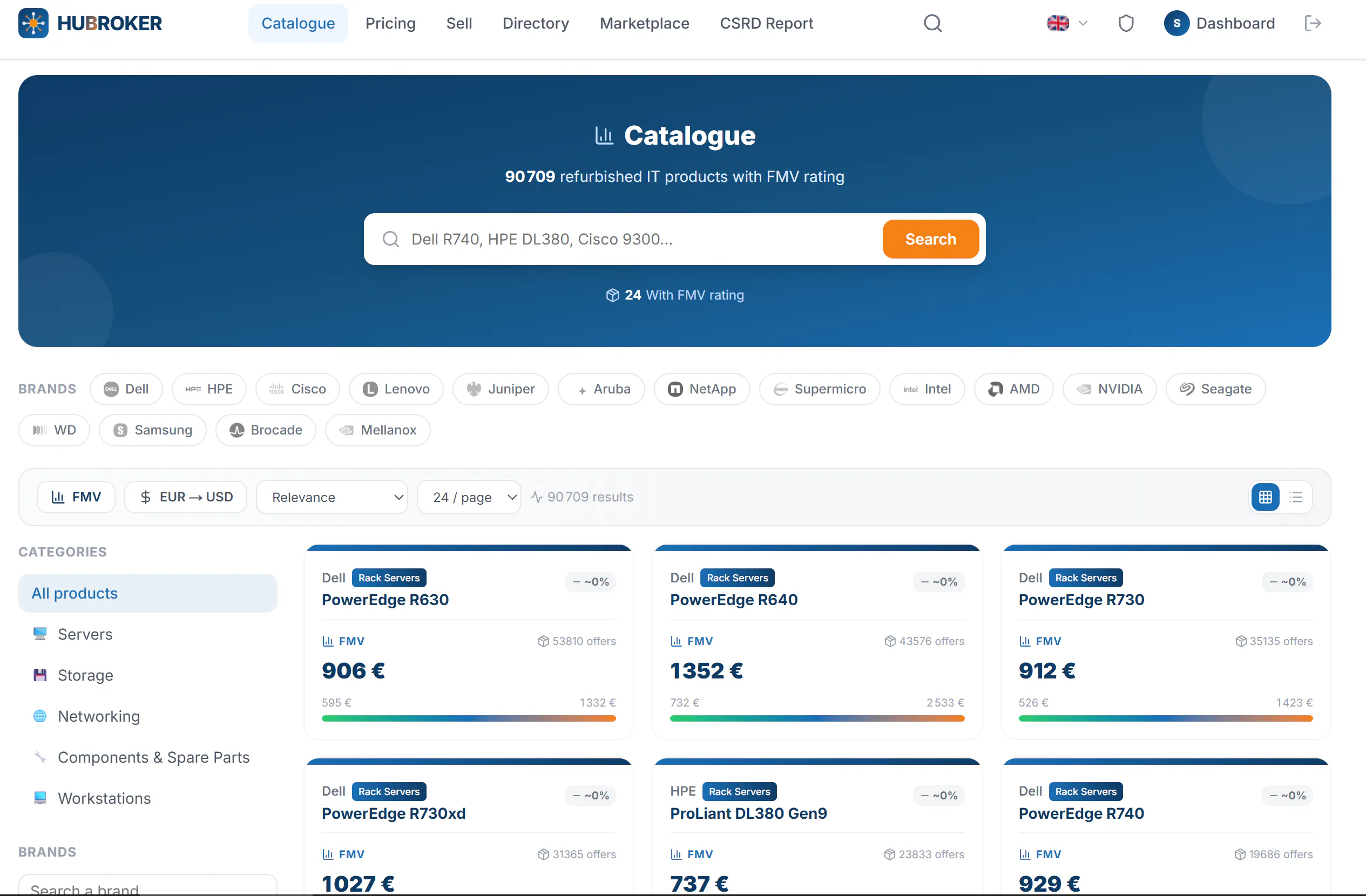The image size is (1366, 896).
Task: Open the CSRD Report page
Action: (x=766, y=24)
